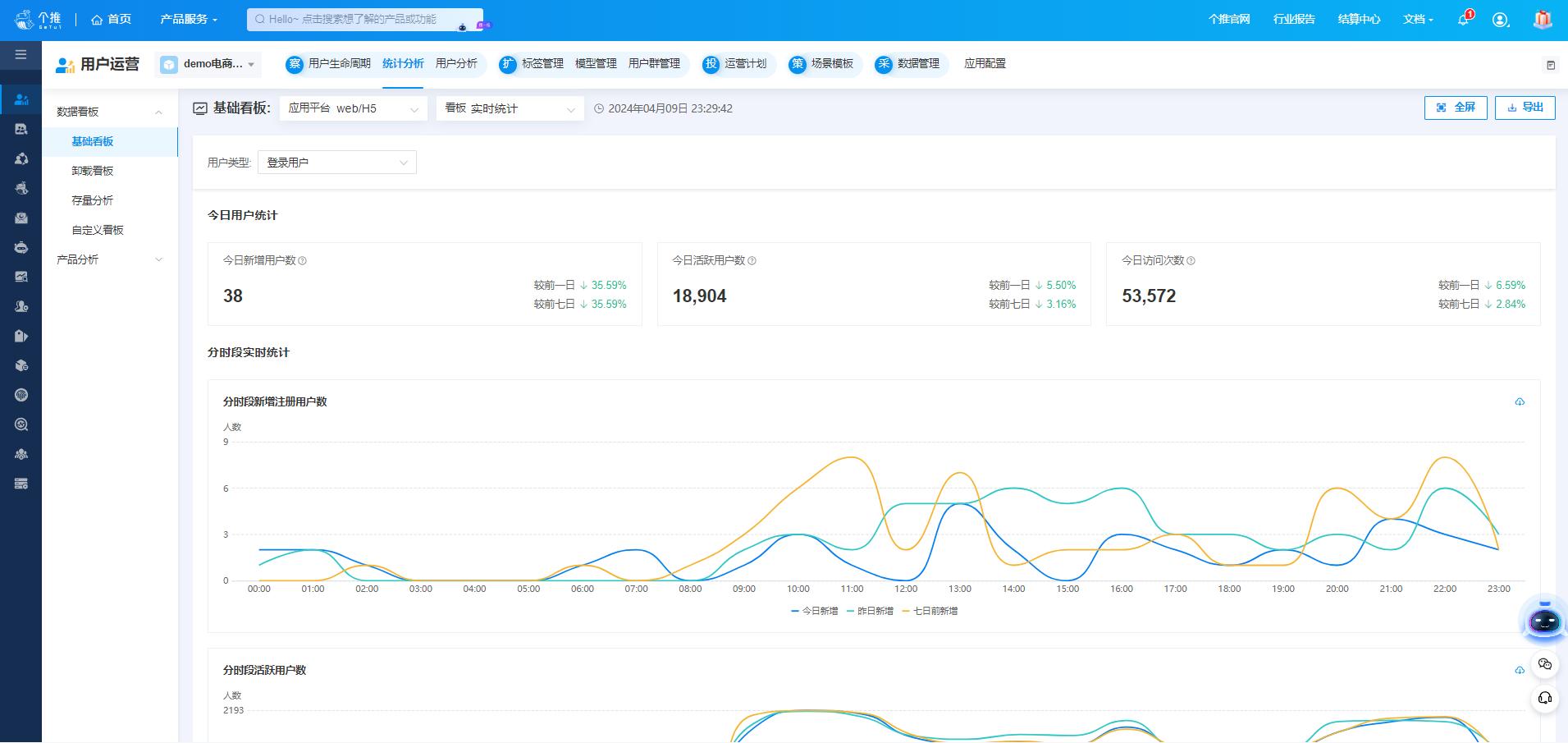The image size is (1568, 743).
Task: Download the 分时段新增注册用户数 chart via cloud icon
Action: (x=1520, y=401)
